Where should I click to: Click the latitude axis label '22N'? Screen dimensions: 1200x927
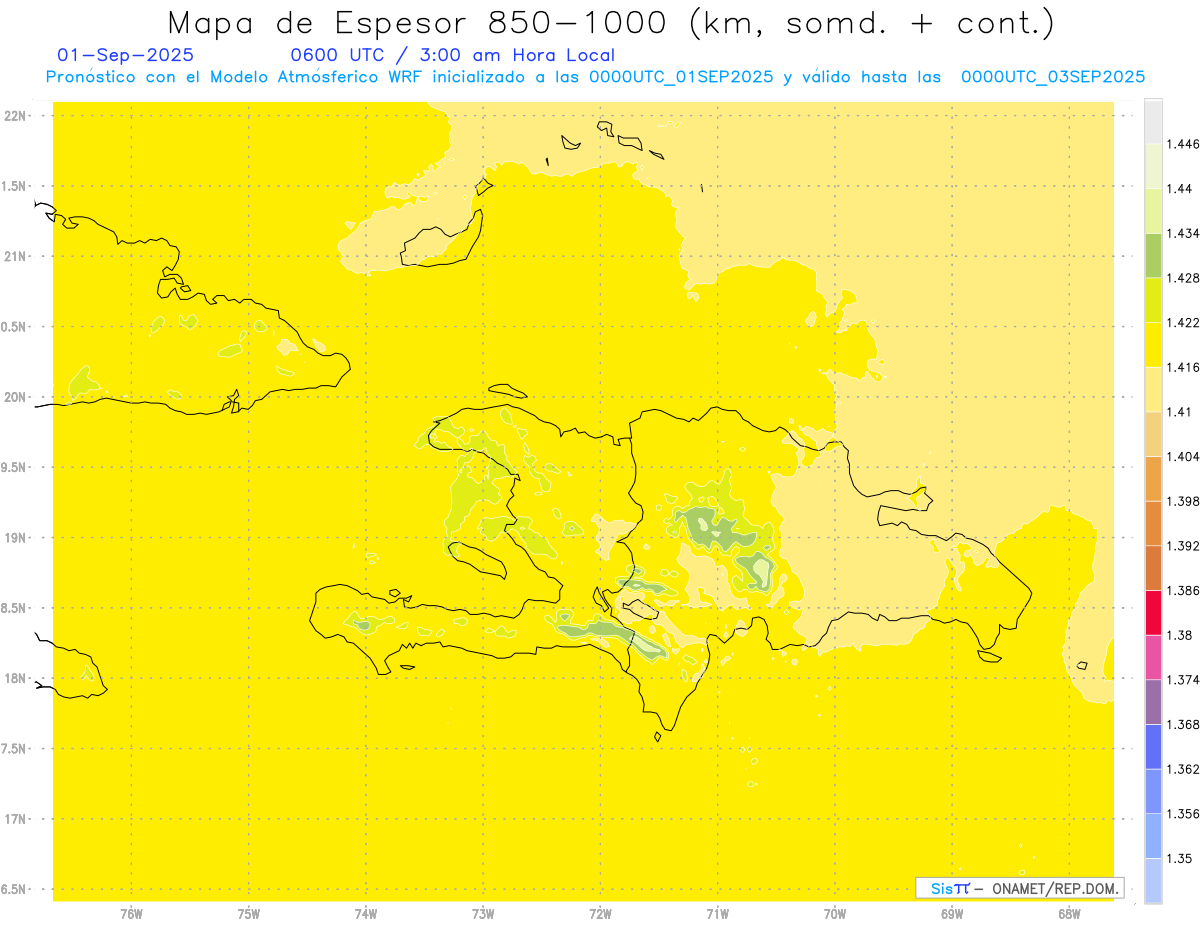(x=15, y=115)
